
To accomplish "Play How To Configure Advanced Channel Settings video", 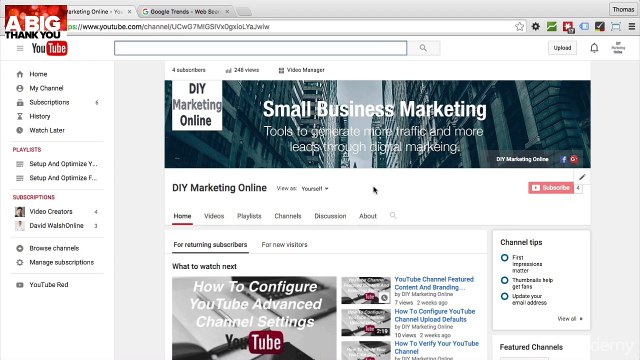I will tap(254, 318).
